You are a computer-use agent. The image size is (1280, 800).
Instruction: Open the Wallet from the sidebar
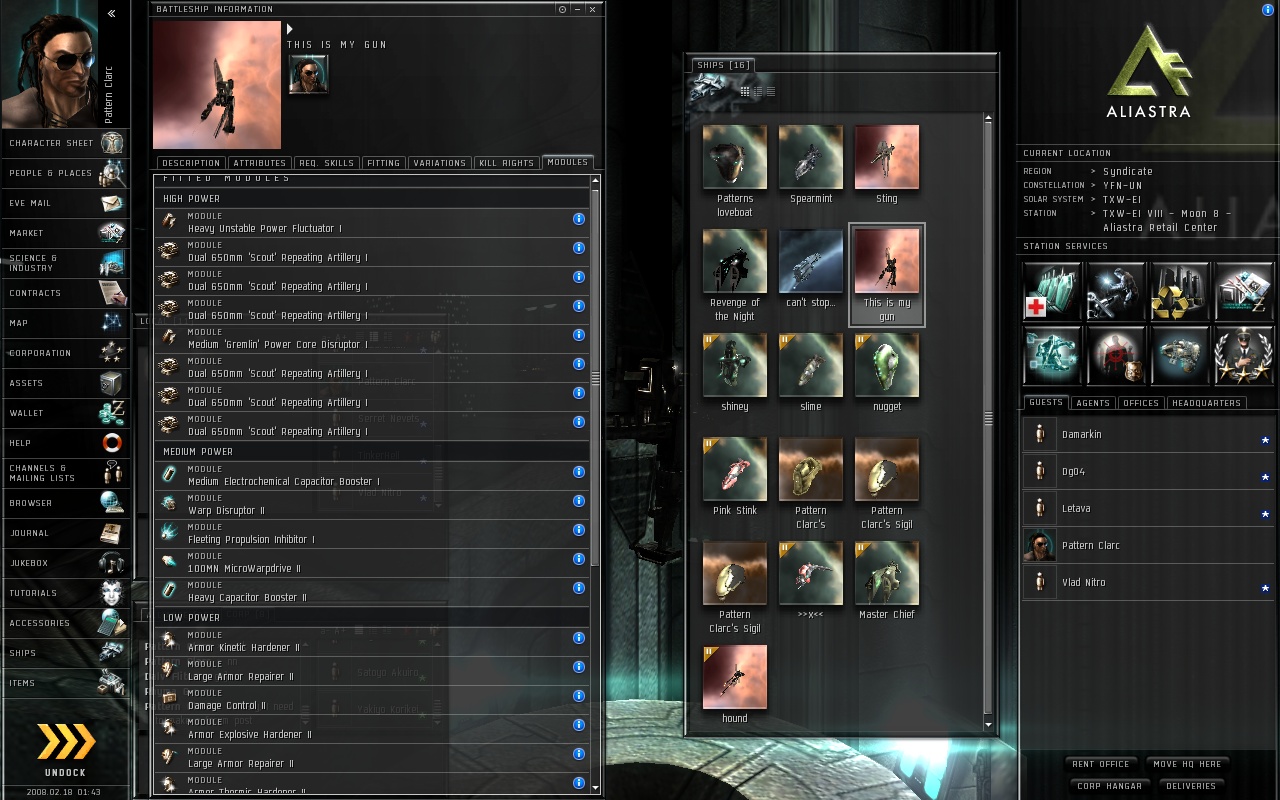pos(65,413)
